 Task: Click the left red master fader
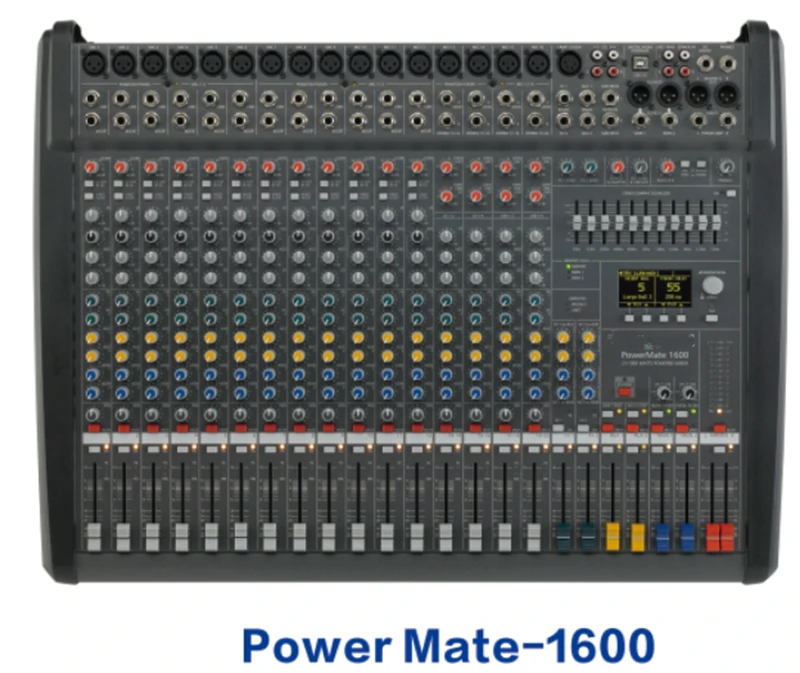(712, 537)
